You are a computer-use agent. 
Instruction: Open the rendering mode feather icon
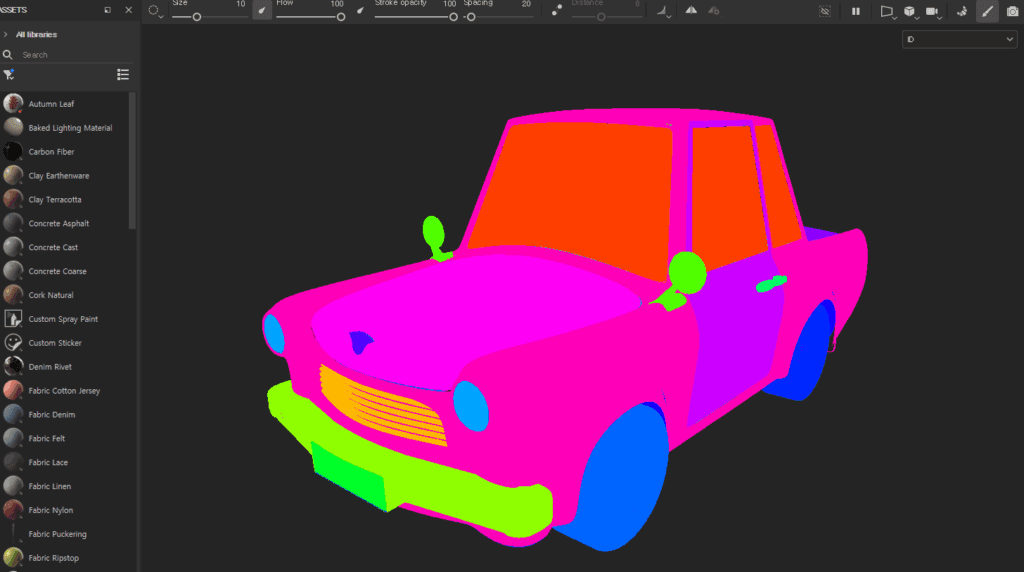[x=962, y=11]
